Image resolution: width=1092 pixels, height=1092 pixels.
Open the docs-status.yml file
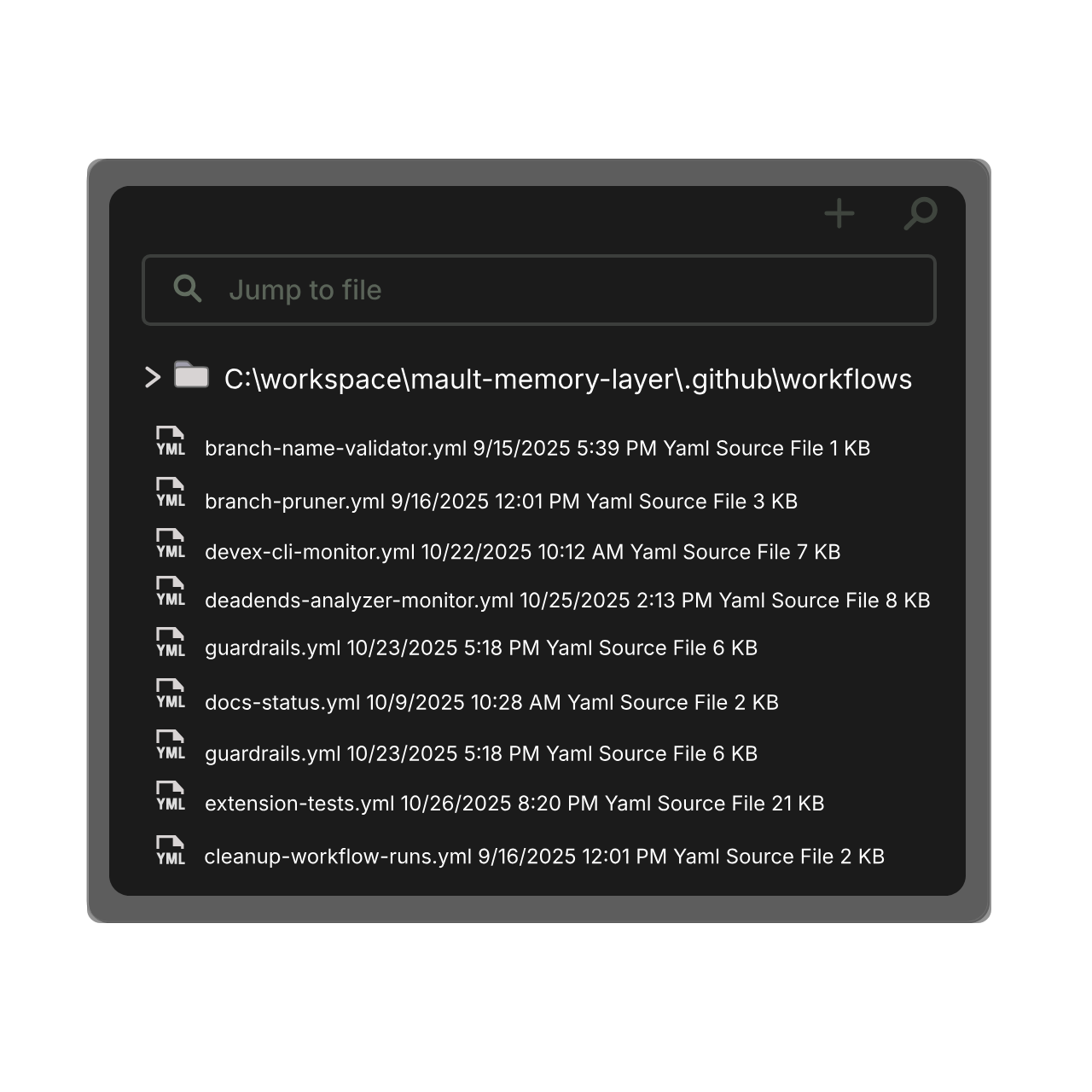[x=491, y=702]
